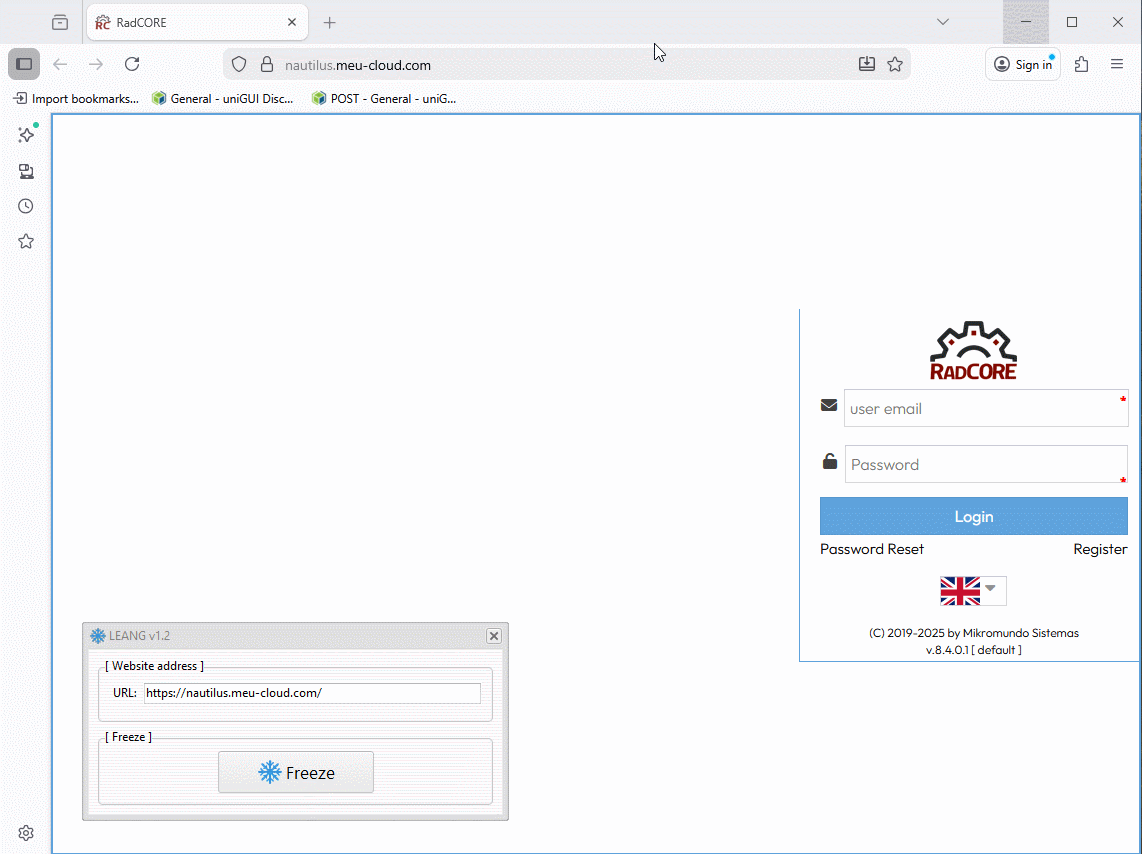Click the install app icon in address bar
Viewport: 1142px width, 854px height.
[867, 64]
